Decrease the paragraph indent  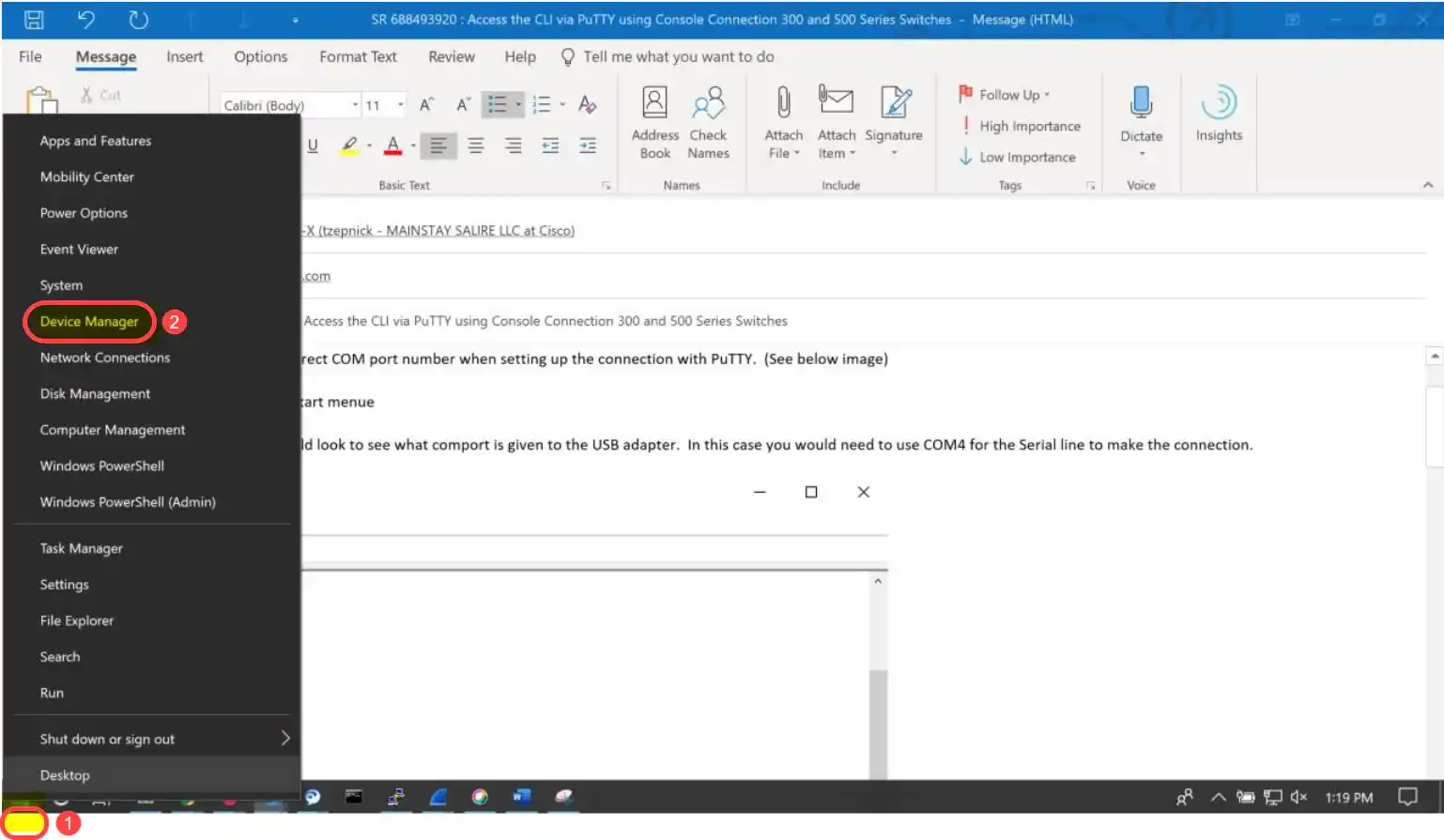coord(550,145)
